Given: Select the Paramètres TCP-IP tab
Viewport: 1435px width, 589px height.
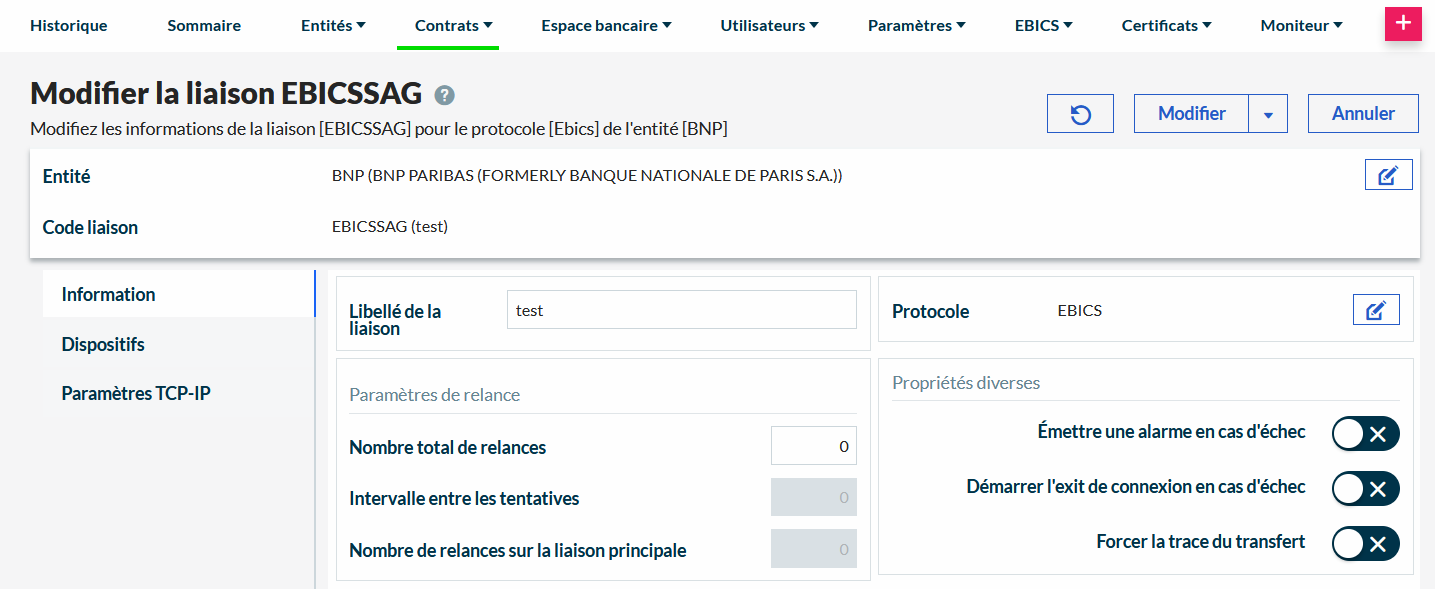Looking at the screenshot, I should pos(136,393).
